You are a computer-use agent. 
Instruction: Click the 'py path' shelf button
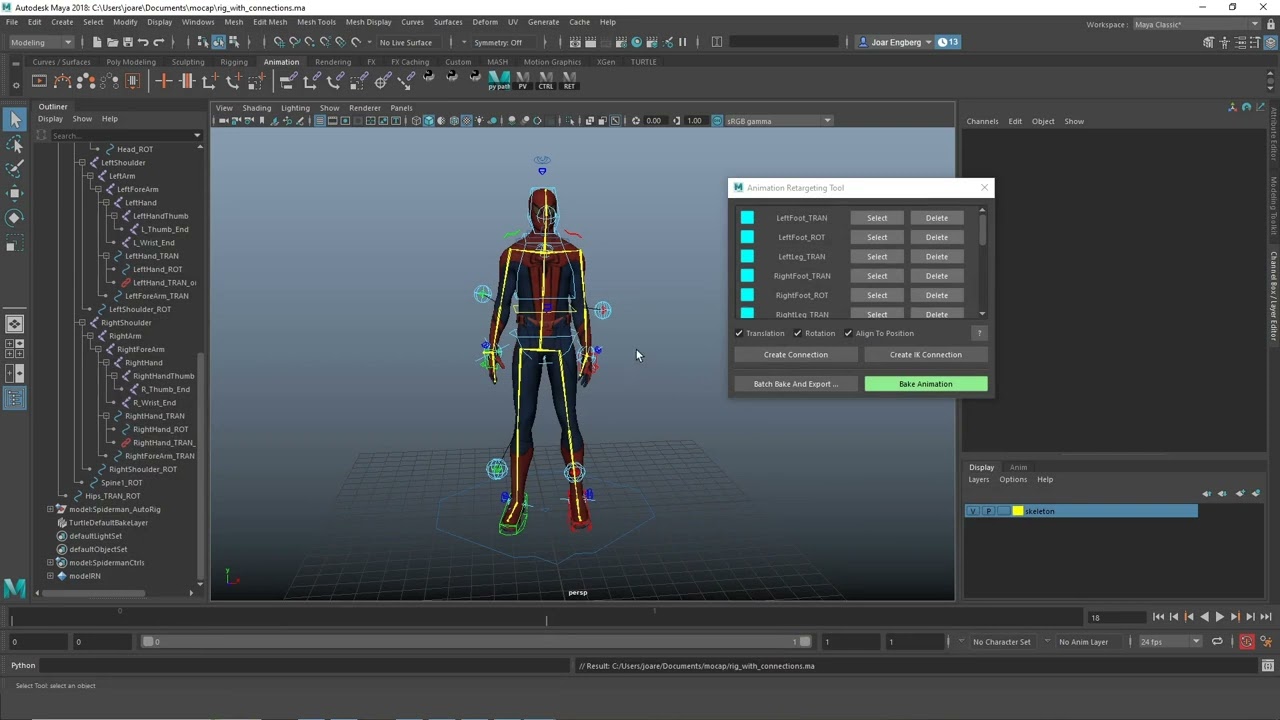499,81
